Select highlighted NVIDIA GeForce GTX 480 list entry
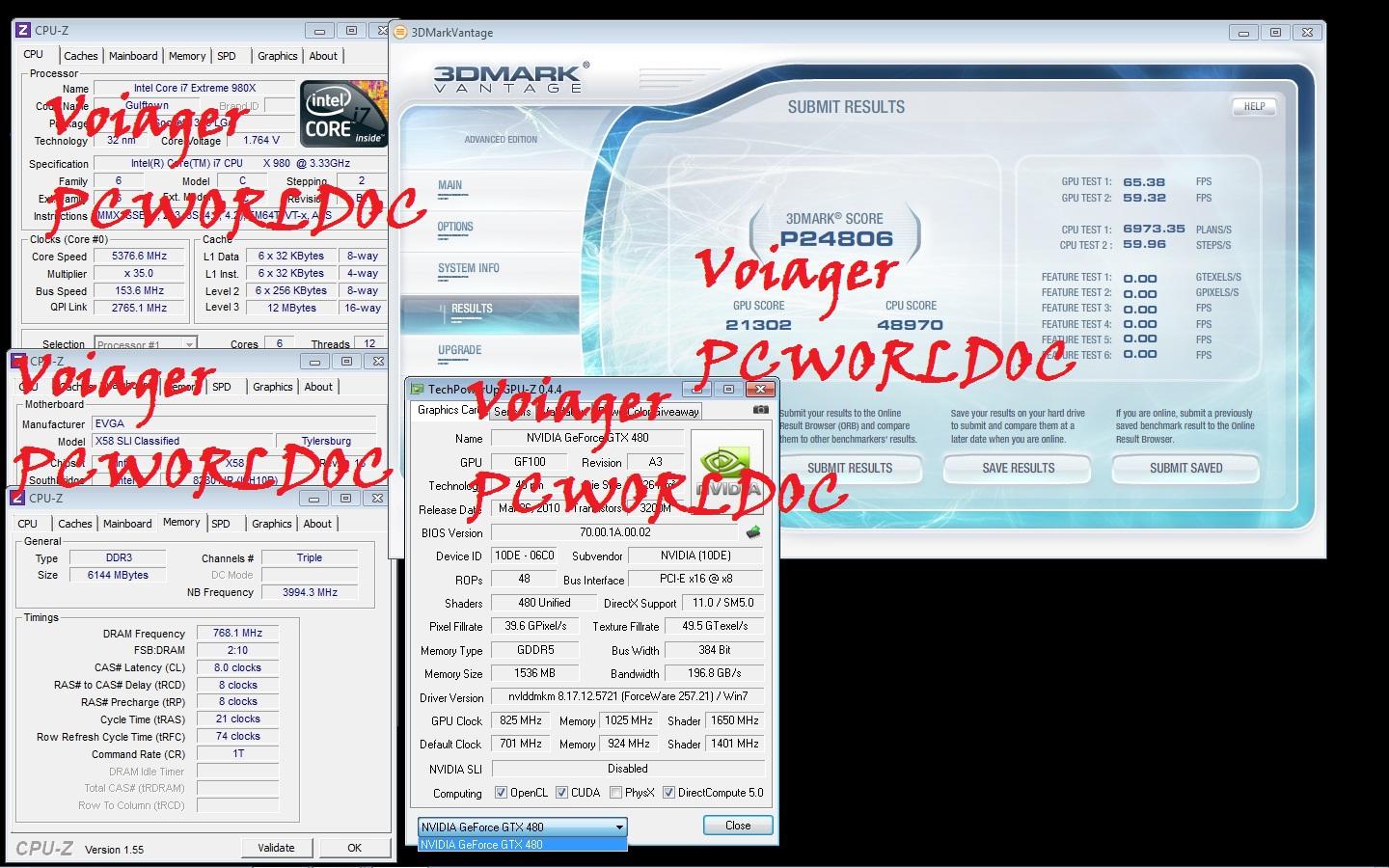 (523, 845)
